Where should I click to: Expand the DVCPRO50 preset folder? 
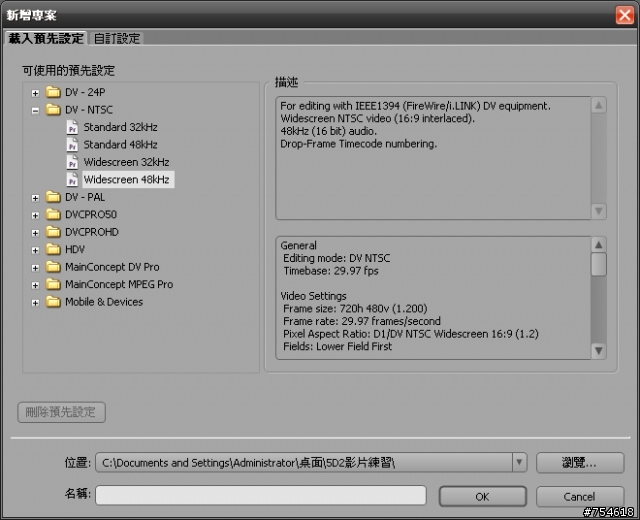coord(36,216)
